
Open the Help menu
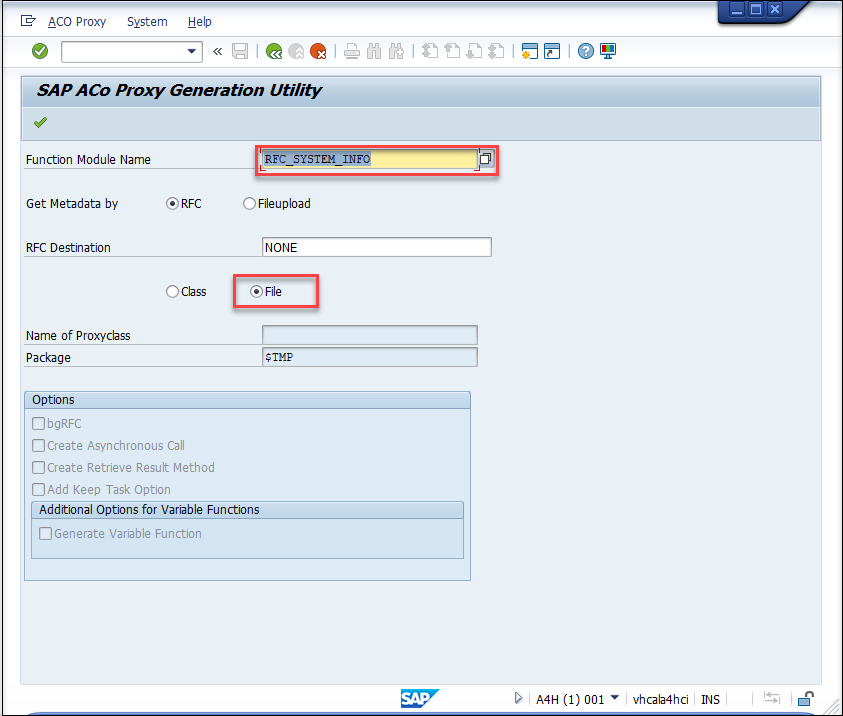click(x=199, y=22)
